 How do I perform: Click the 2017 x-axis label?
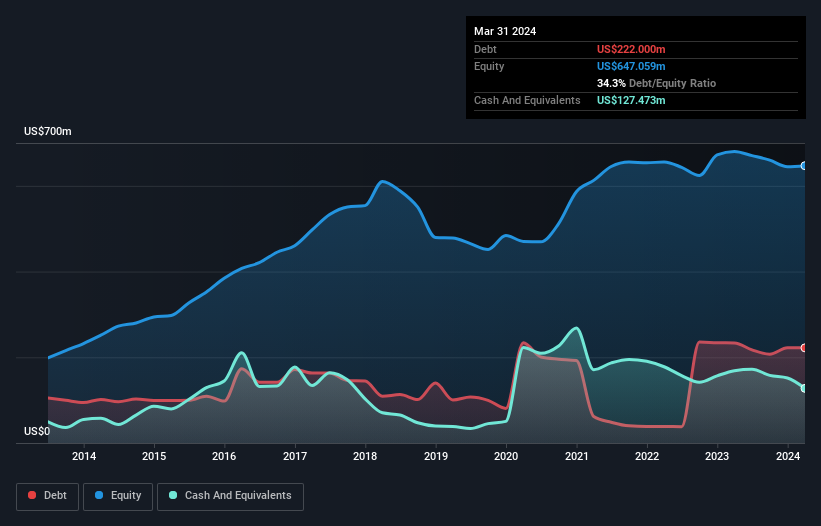(x=295, y=456)
